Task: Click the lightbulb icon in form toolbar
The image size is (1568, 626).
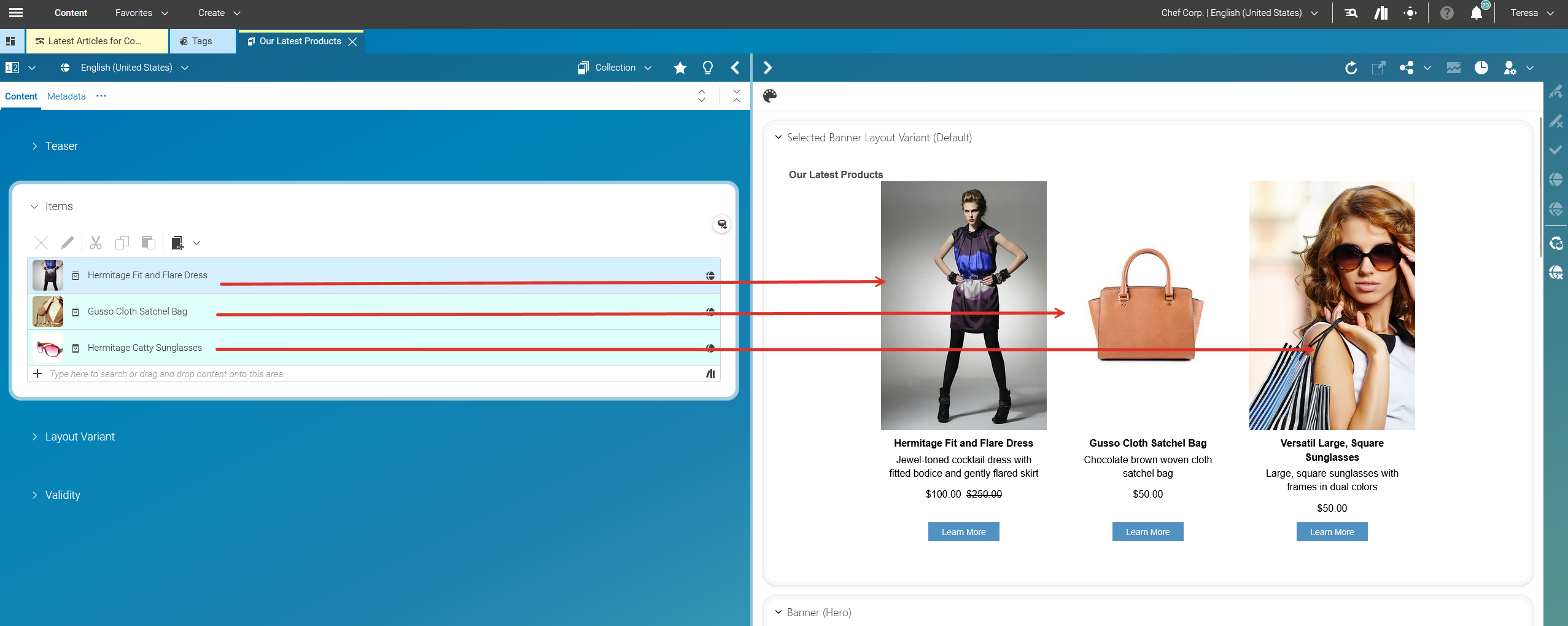Action: (707, 68)
